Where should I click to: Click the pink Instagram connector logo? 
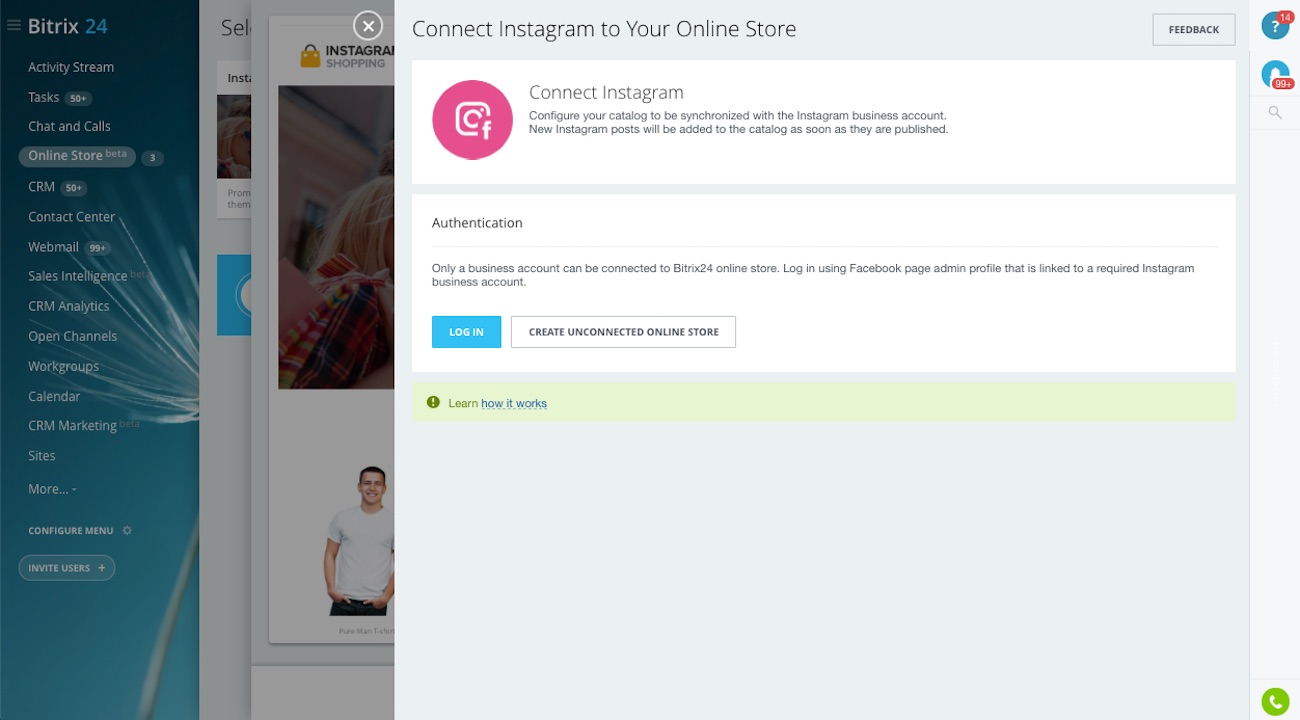(472, 120)
